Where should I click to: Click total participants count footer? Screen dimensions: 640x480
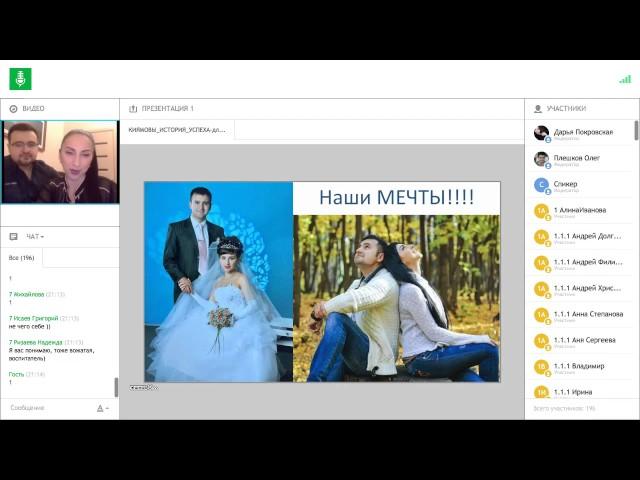click(564, 408)
